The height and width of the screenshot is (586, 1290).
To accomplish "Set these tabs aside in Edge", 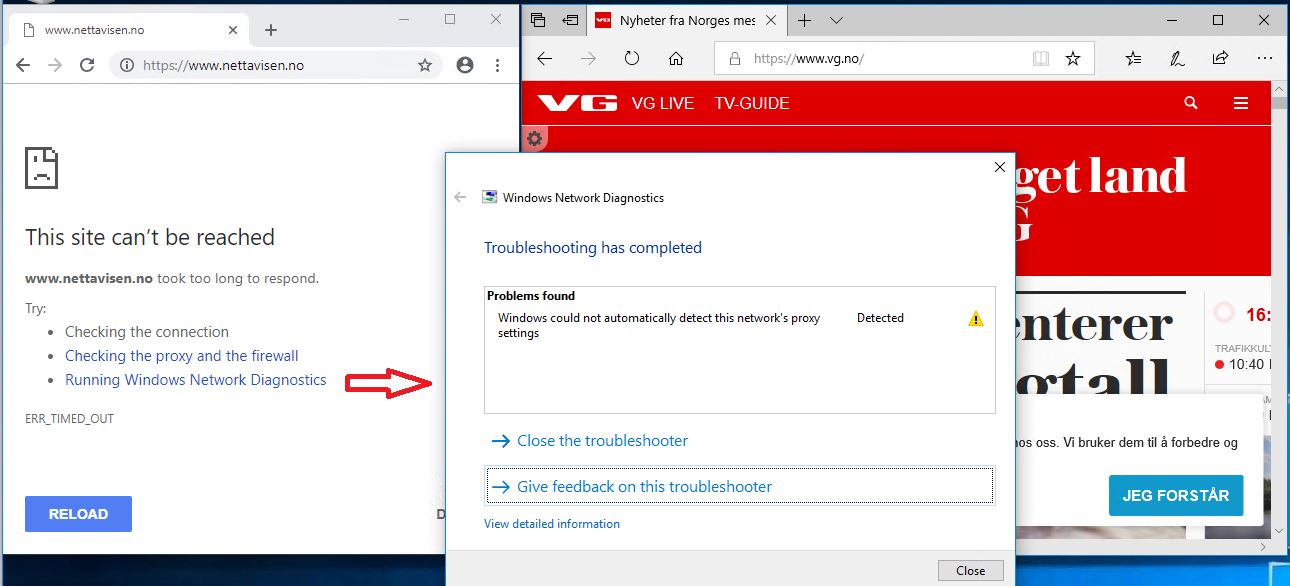I will (571, 20).
